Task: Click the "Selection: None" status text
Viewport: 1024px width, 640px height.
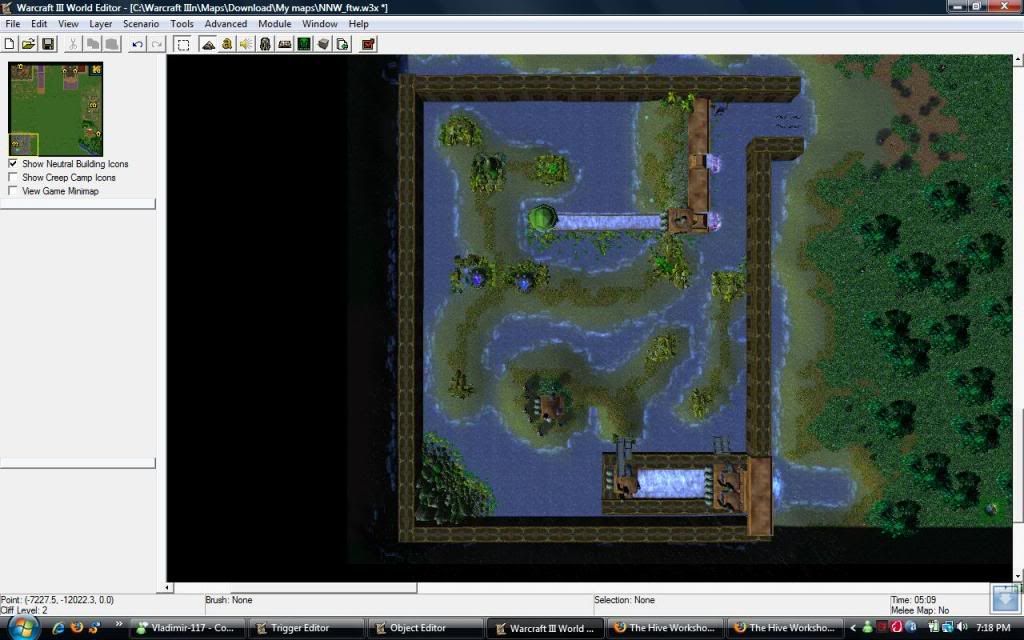Action: tap(624, 600)
